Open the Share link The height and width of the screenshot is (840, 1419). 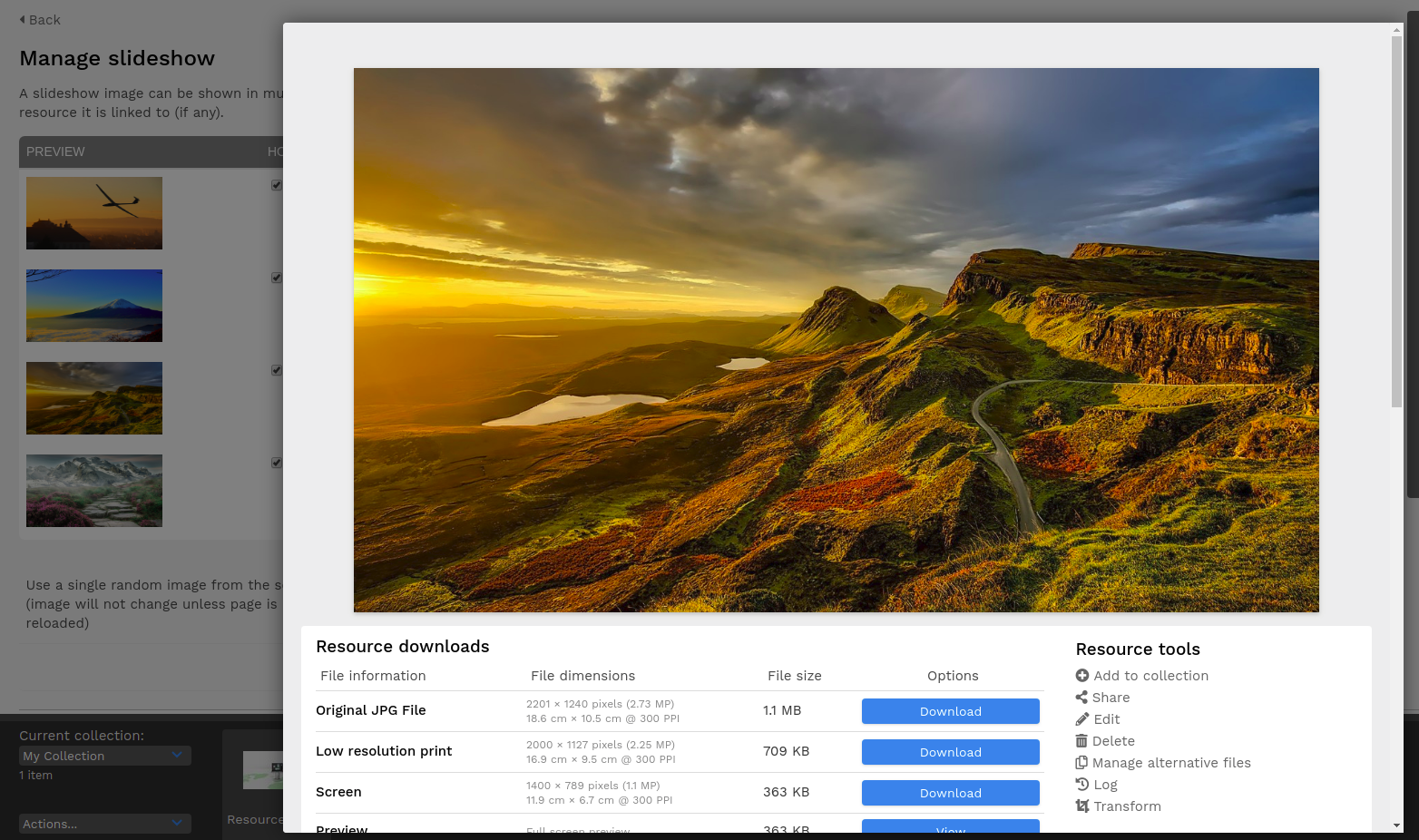point(1111,698)
